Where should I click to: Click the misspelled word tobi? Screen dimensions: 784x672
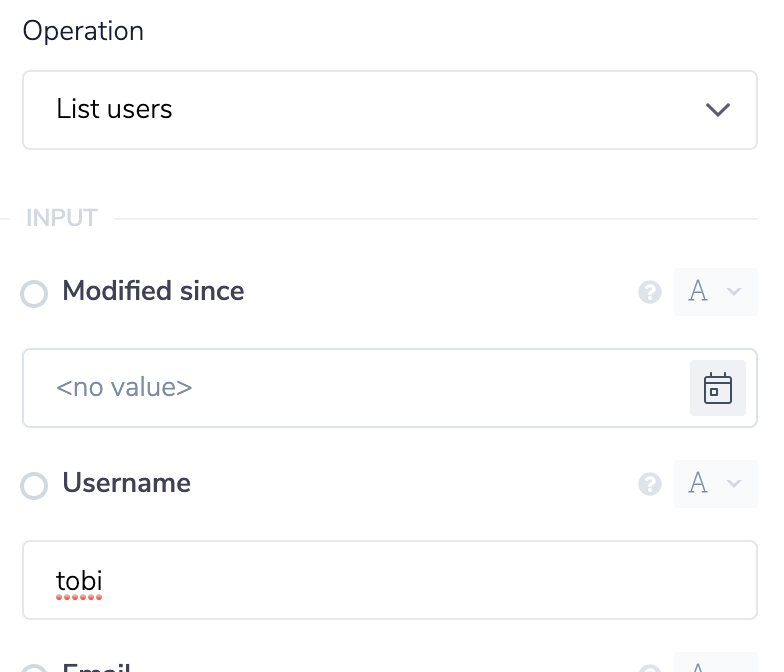point(79,580)
